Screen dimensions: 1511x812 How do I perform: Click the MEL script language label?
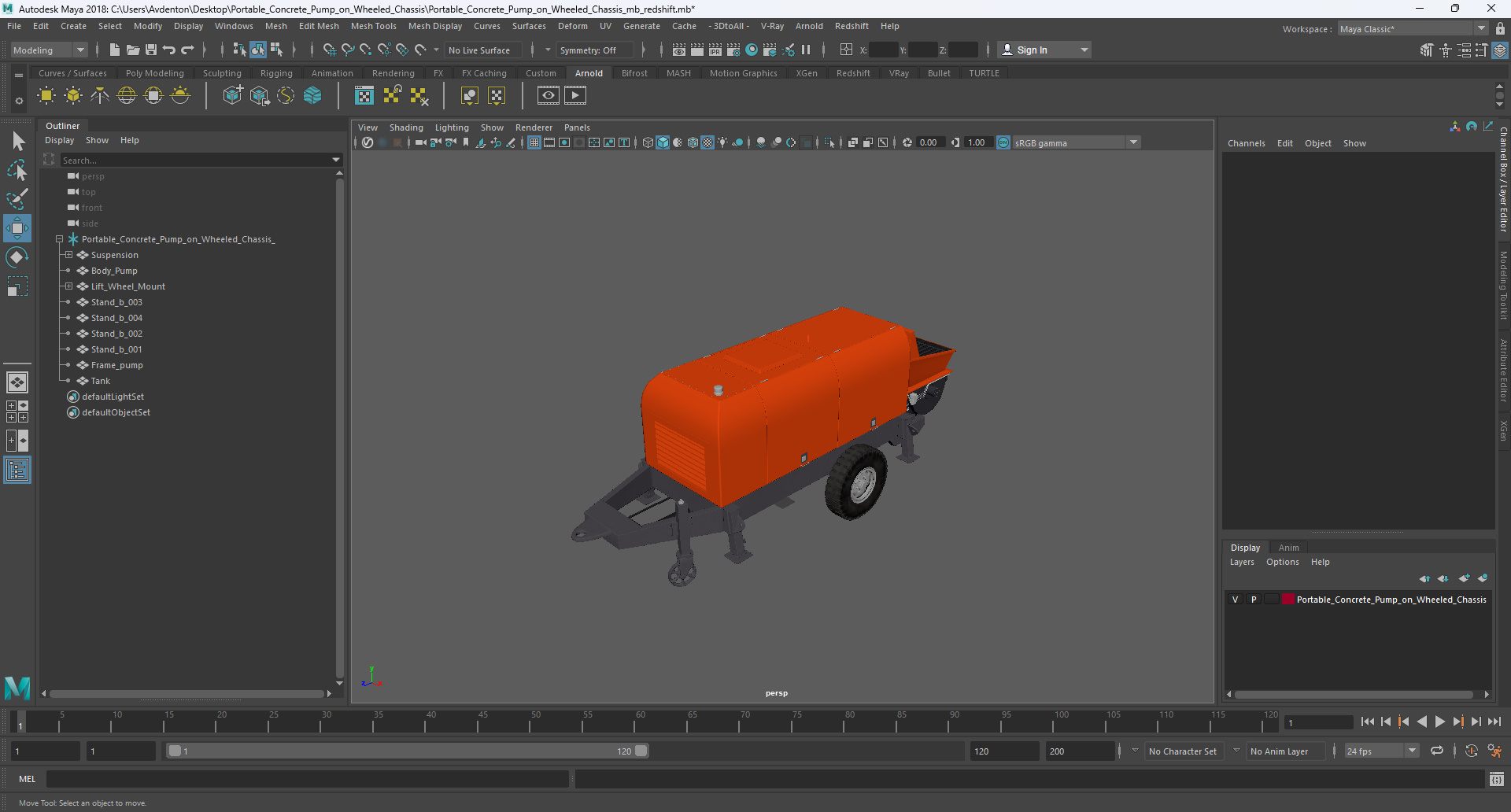pyautogui.click(x=28, y=779)
